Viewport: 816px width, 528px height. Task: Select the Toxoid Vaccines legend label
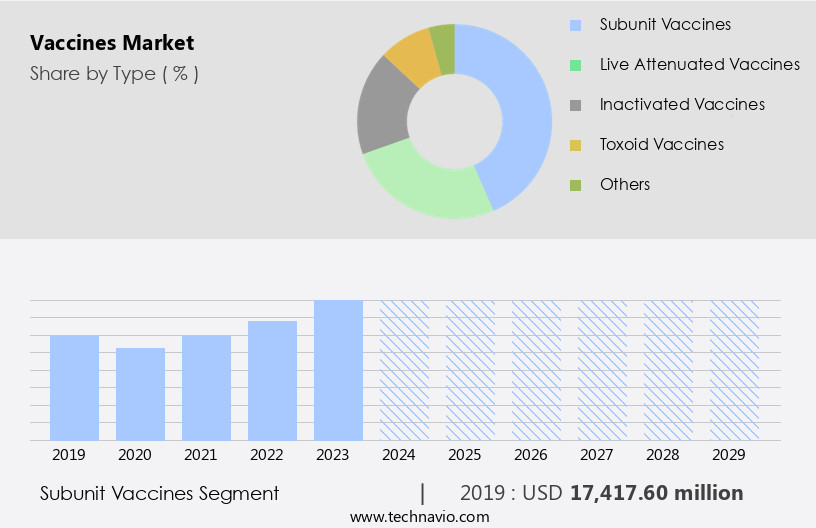(662, 144)
